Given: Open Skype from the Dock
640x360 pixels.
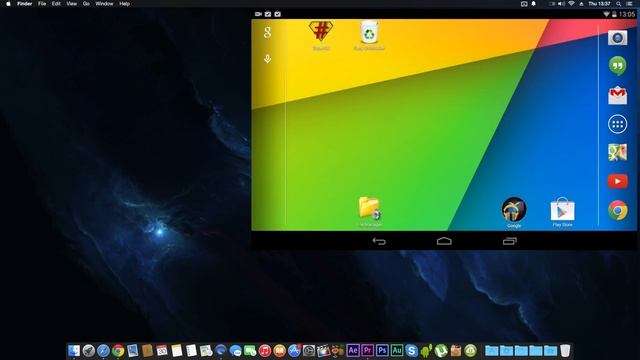Looking at the screenshot, I should tap(411, 350).
